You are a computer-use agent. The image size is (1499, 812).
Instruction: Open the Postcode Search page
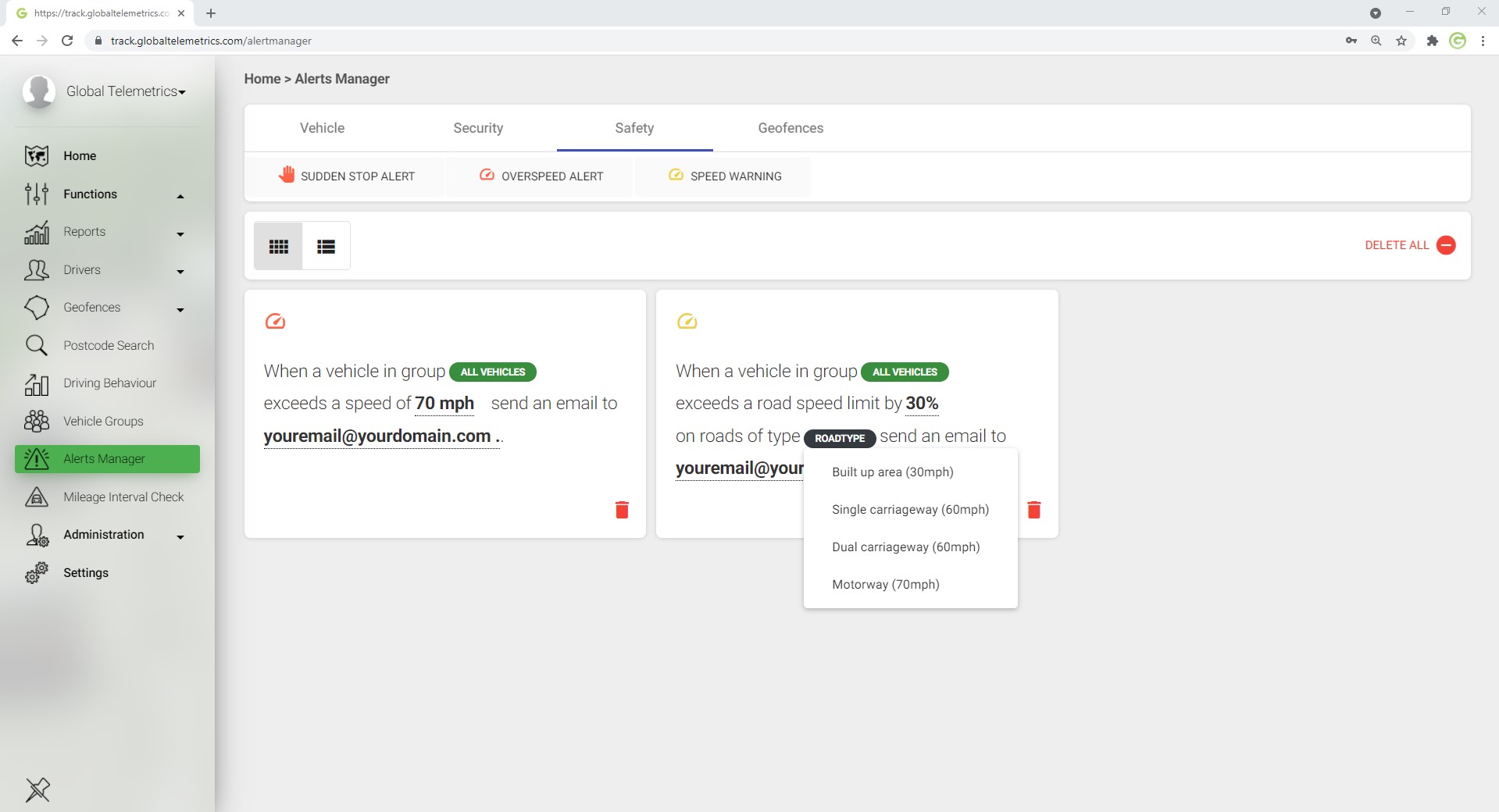[x=108, y=345]
